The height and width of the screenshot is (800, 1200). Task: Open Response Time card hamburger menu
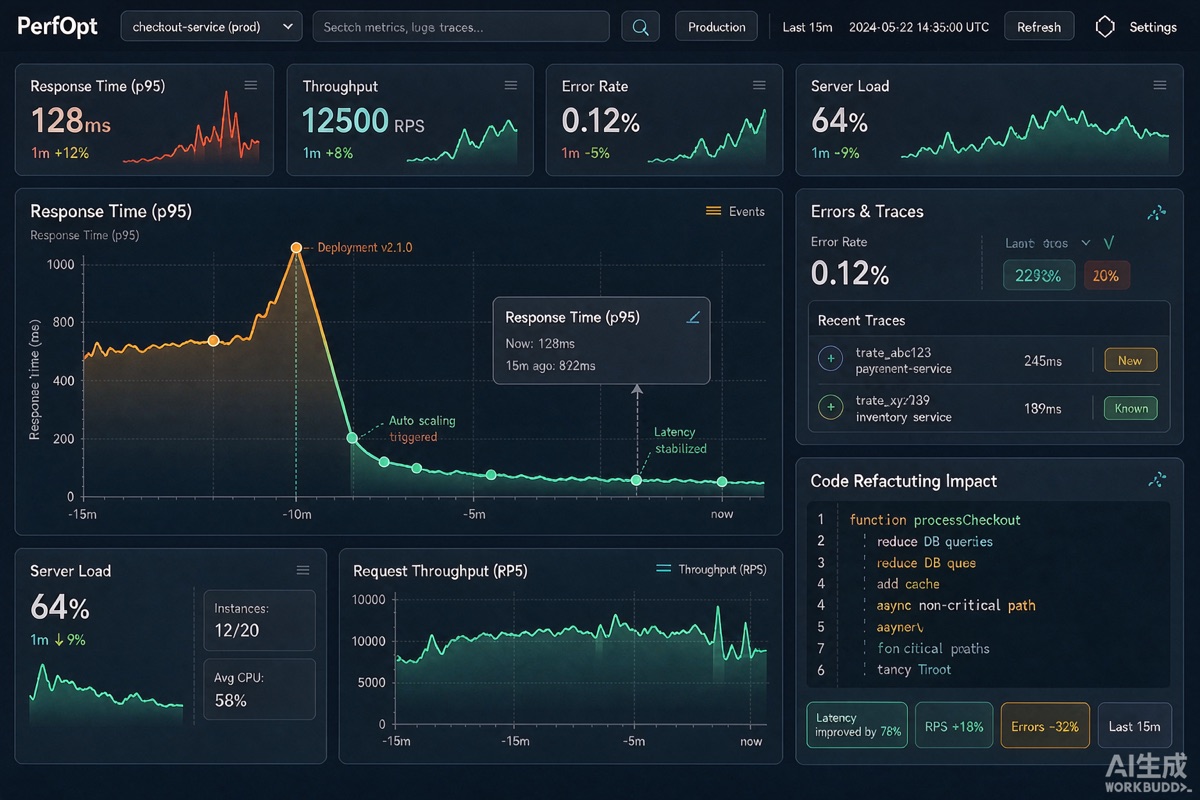[x=251, y=86]
